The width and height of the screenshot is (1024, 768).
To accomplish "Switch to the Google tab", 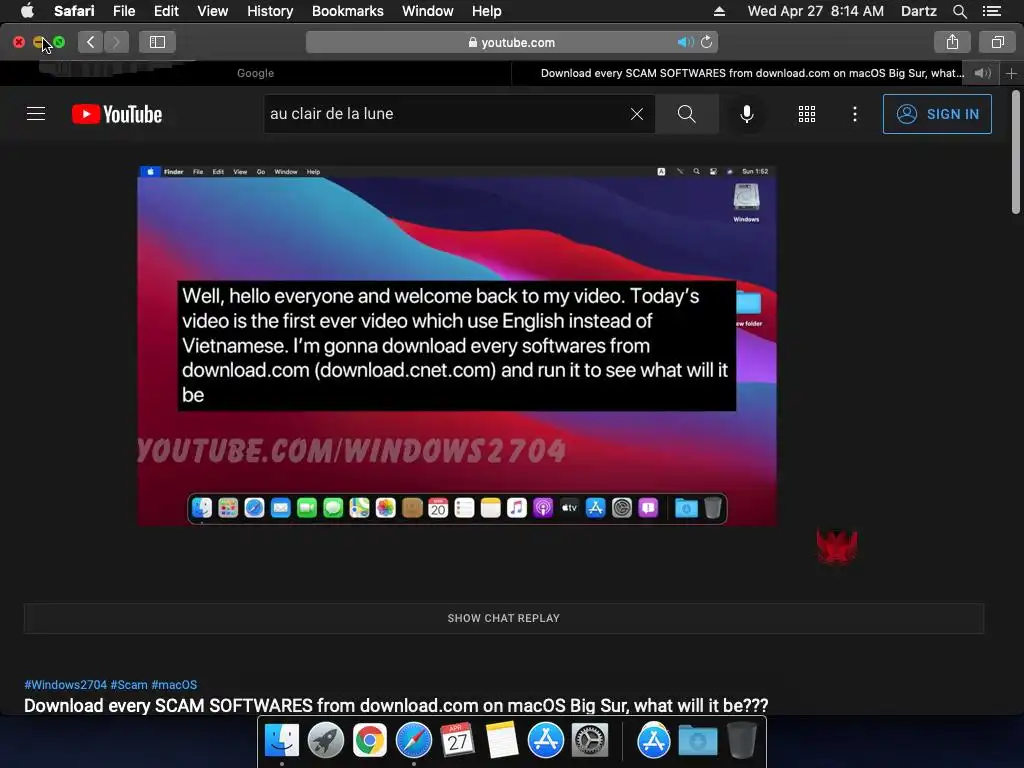I will 255,73.
